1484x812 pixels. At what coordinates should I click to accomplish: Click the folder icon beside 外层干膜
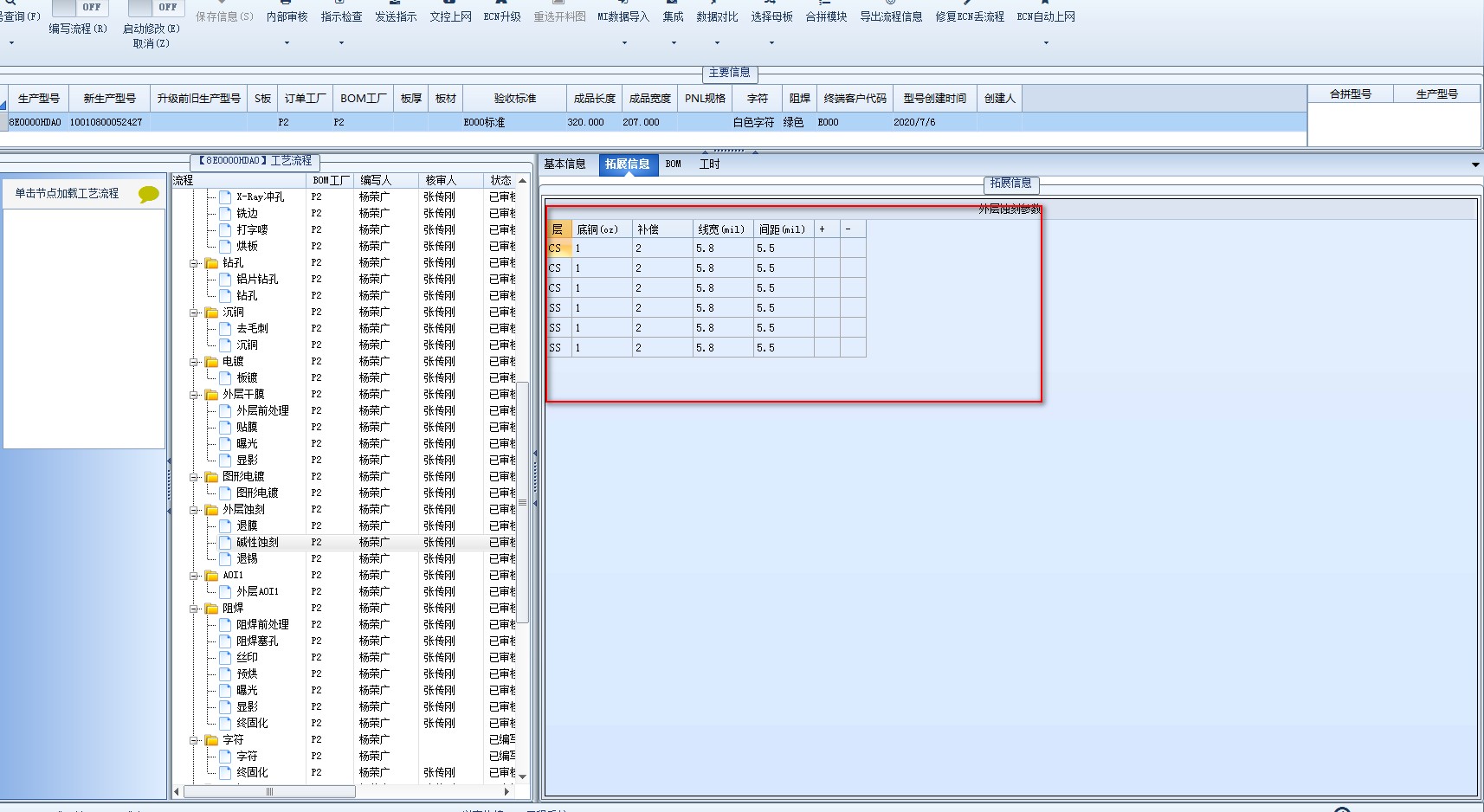[211, 394]
